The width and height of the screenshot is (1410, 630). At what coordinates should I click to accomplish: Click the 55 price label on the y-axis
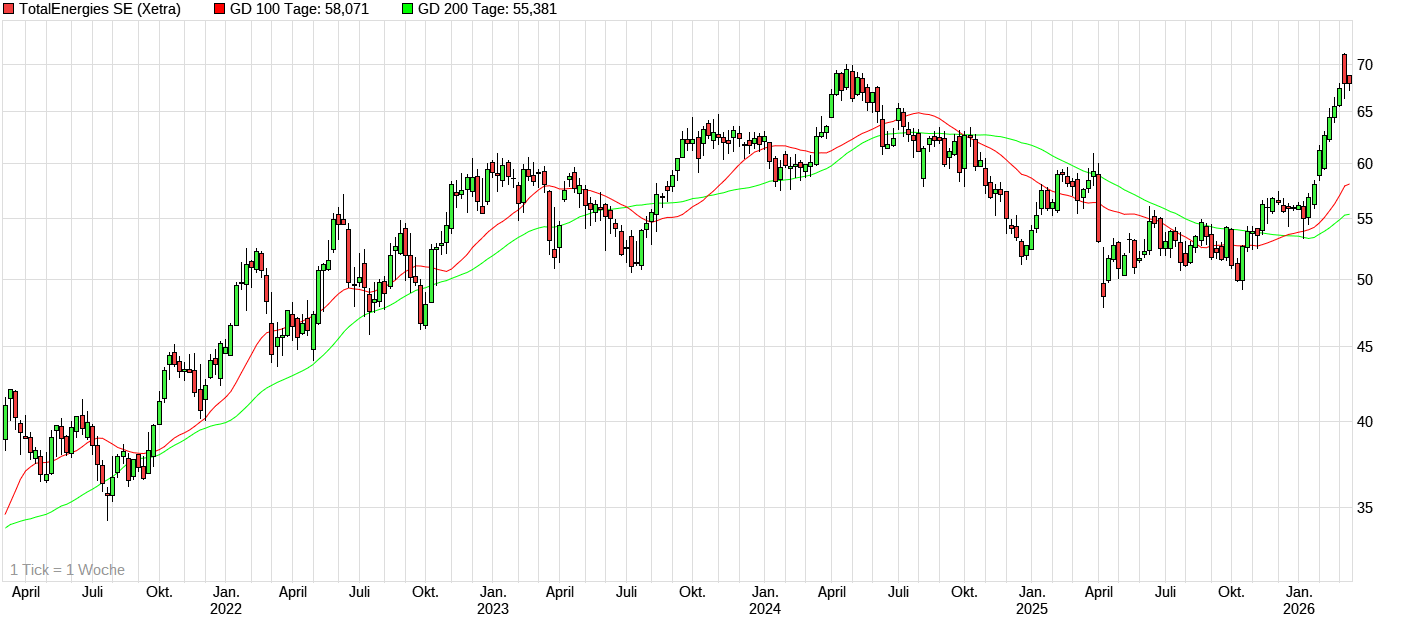[x=1365, y=219]
